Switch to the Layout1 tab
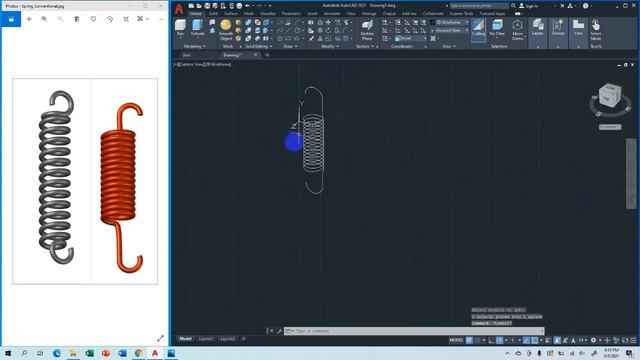The image size is (640, 360). tap(205, 339)
